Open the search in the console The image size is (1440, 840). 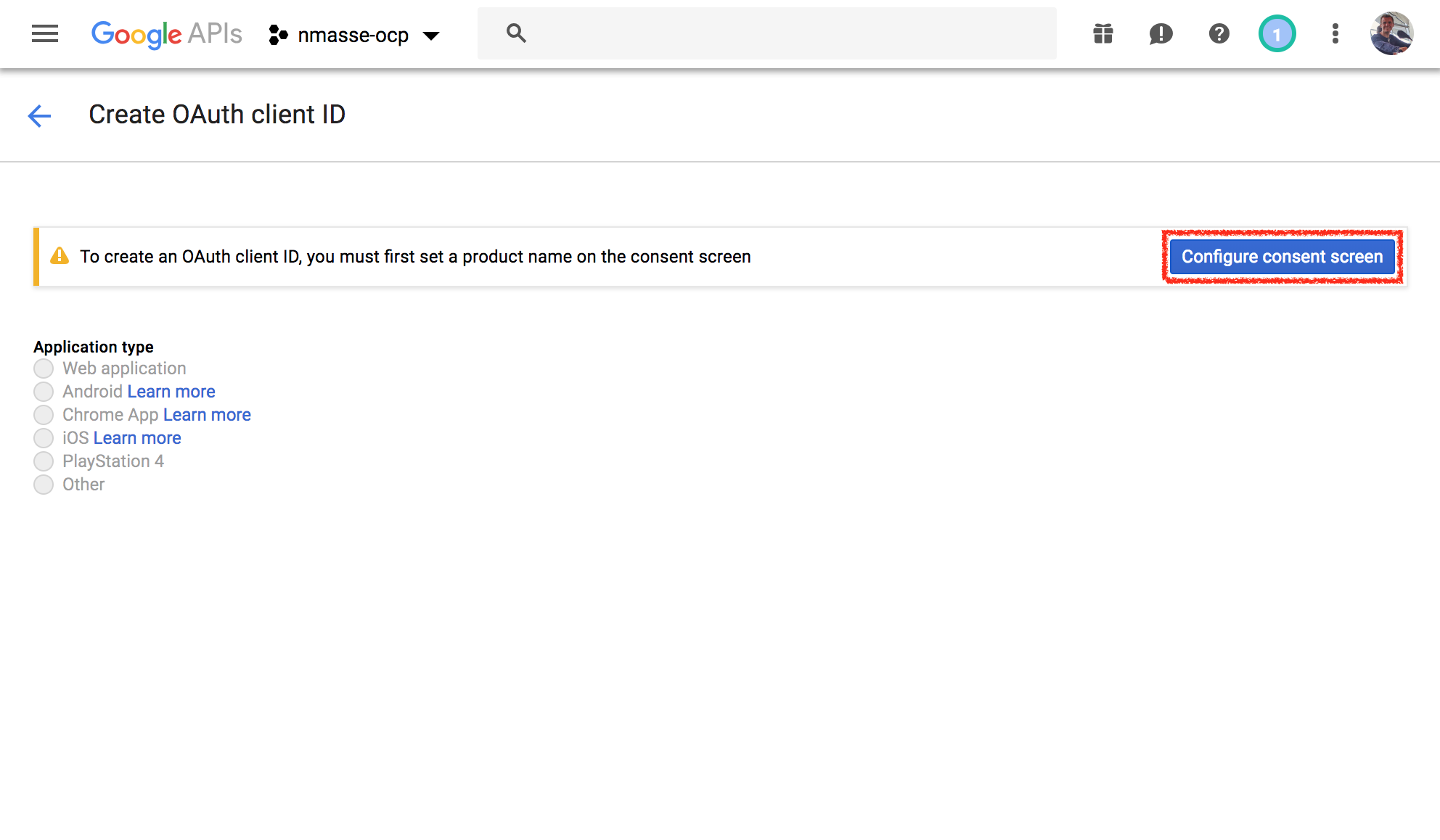516,33
